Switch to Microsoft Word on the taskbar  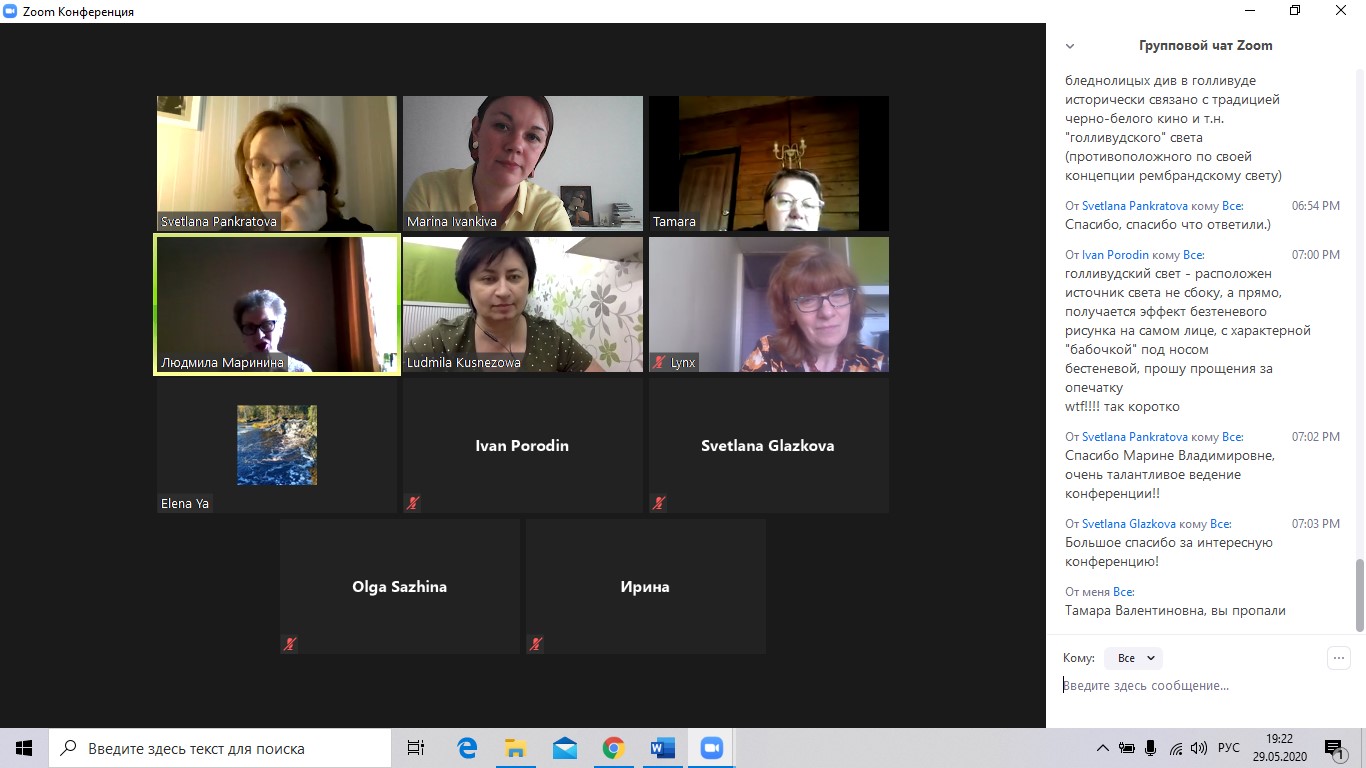coord(663,748)
